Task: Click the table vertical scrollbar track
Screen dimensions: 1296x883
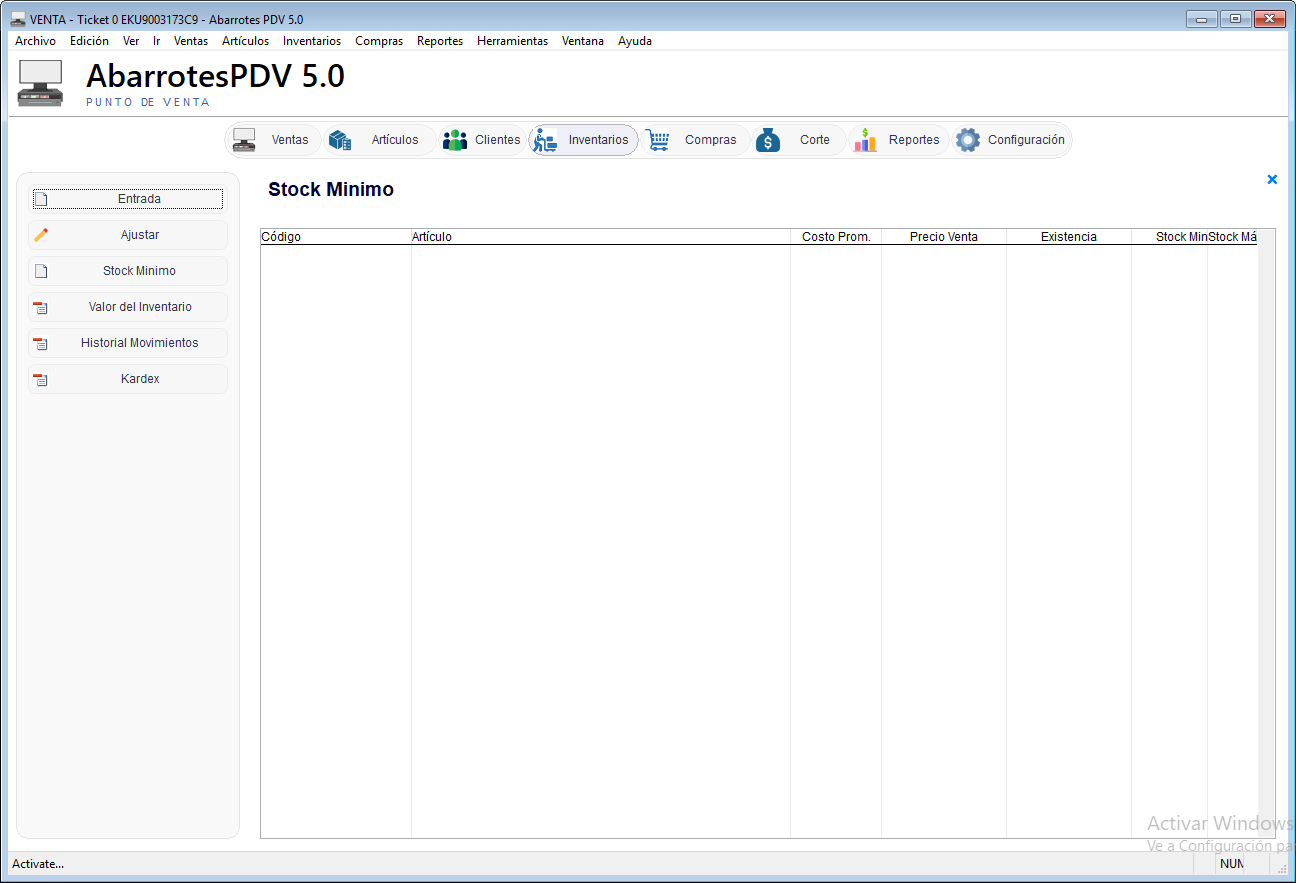Action: point(1266,533)
